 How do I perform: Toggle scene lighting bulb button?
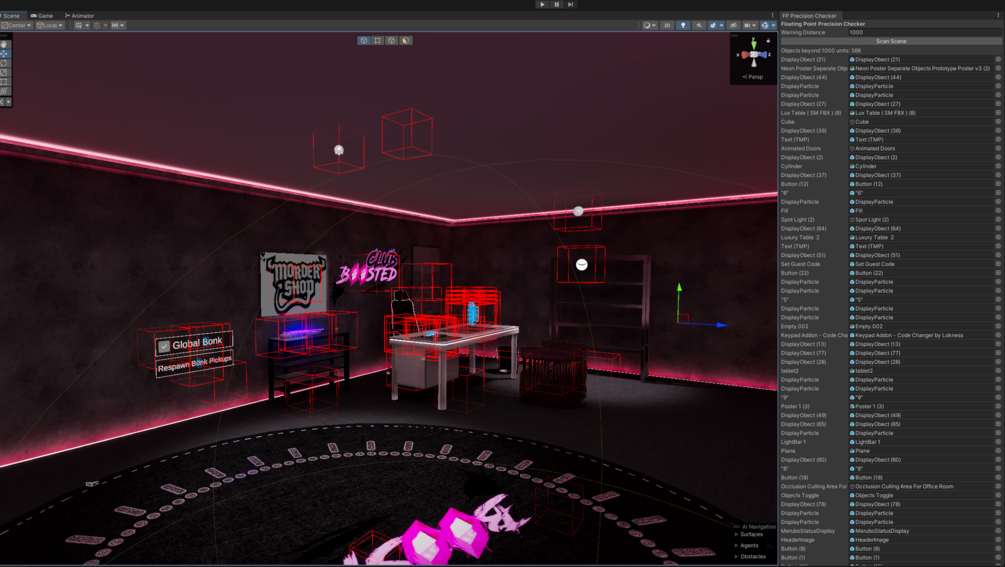click(x=683, y=25)
